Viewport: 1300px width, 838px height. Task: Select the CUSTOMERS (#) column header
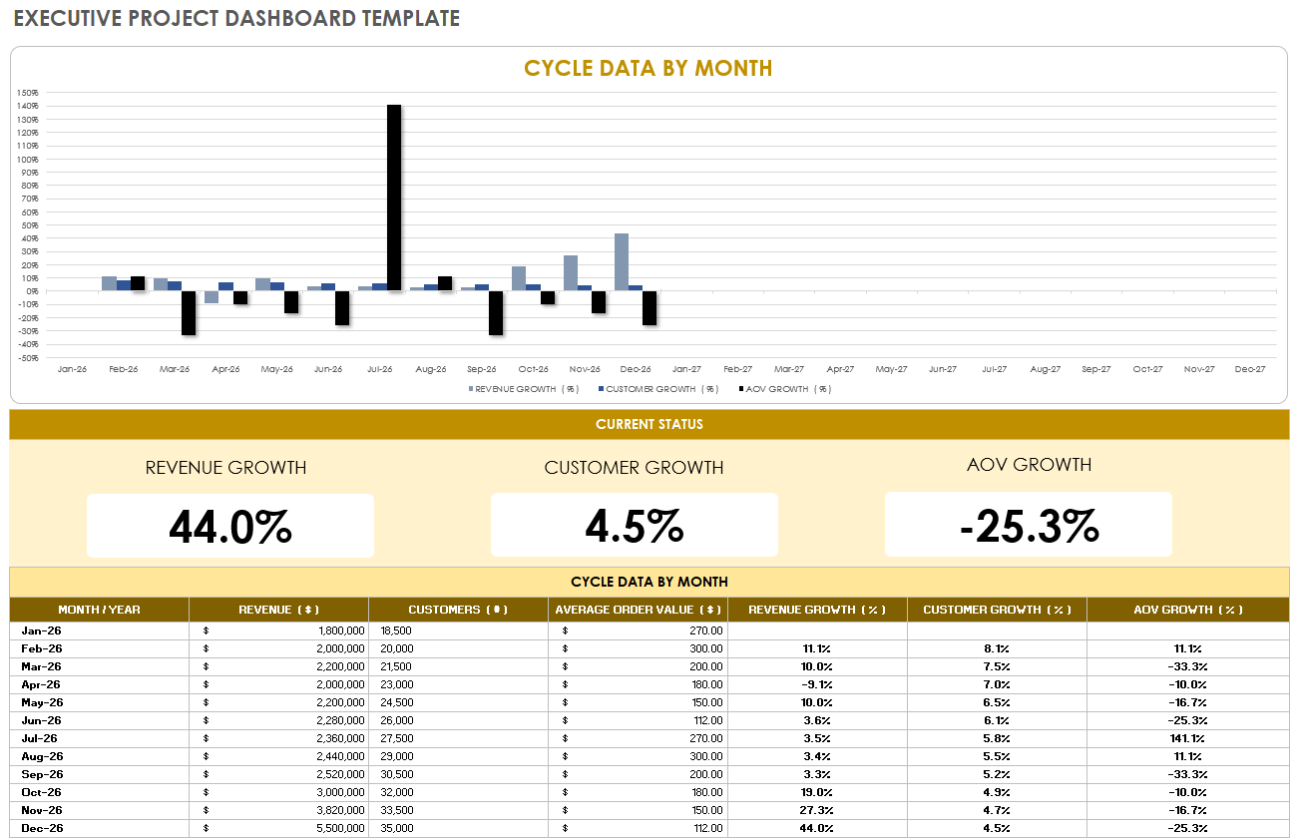[457, 609]
